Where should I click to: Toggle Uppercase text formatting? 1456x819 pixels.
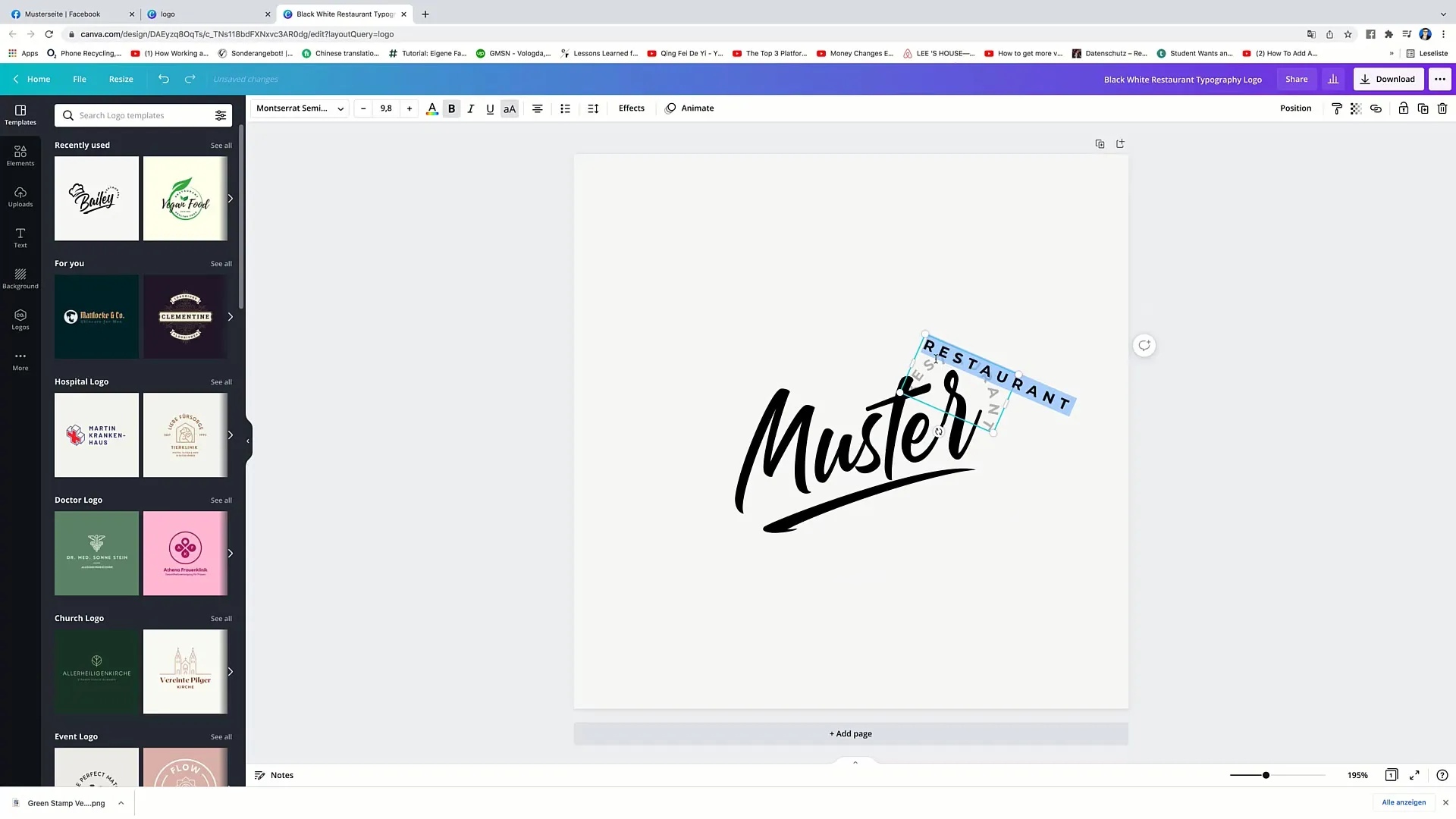click(x=510, y=108)
